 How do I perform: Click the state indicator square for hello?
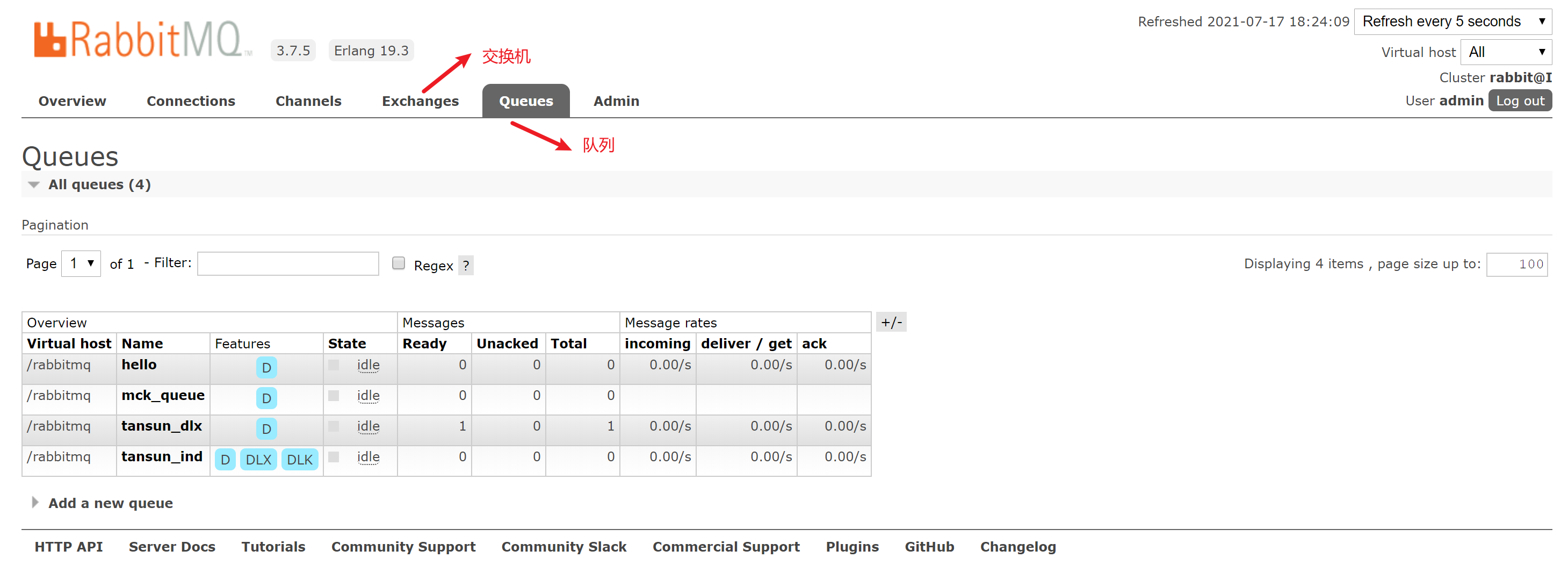coord(334,365)
